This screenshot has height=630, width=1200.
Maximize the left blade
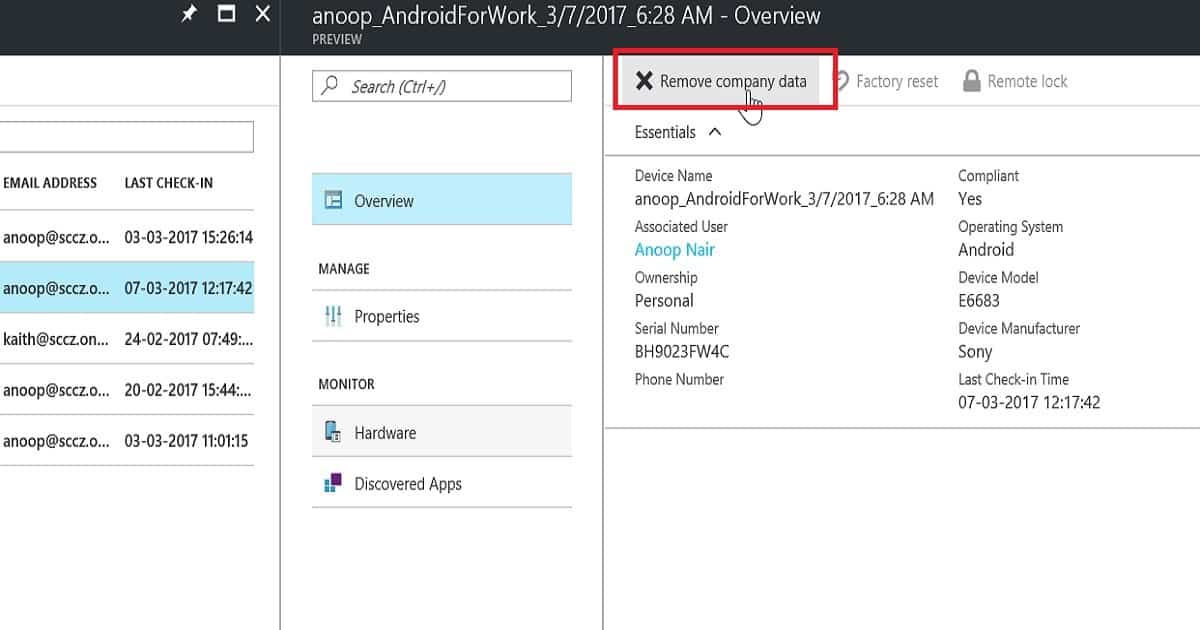(x=227, y=14)
